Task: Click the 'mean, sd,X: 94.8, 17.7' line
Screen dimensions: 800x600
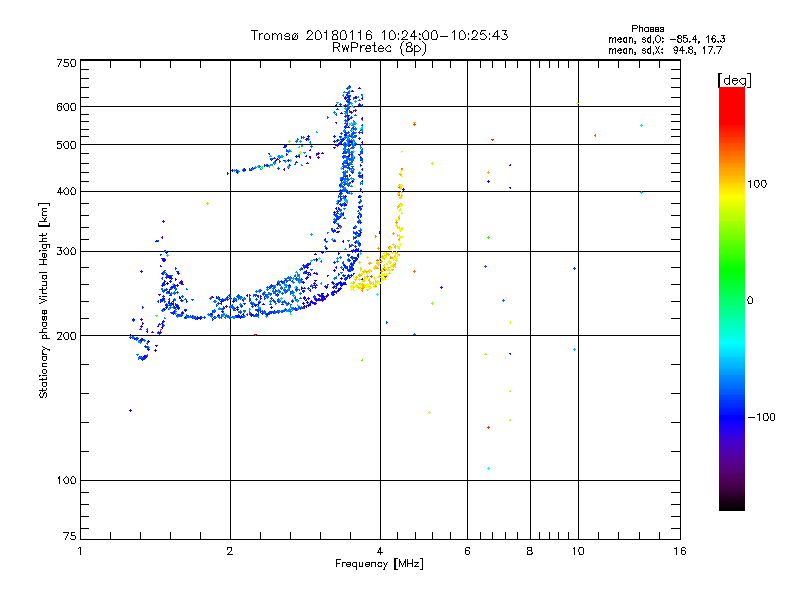Action: [665, 50]
